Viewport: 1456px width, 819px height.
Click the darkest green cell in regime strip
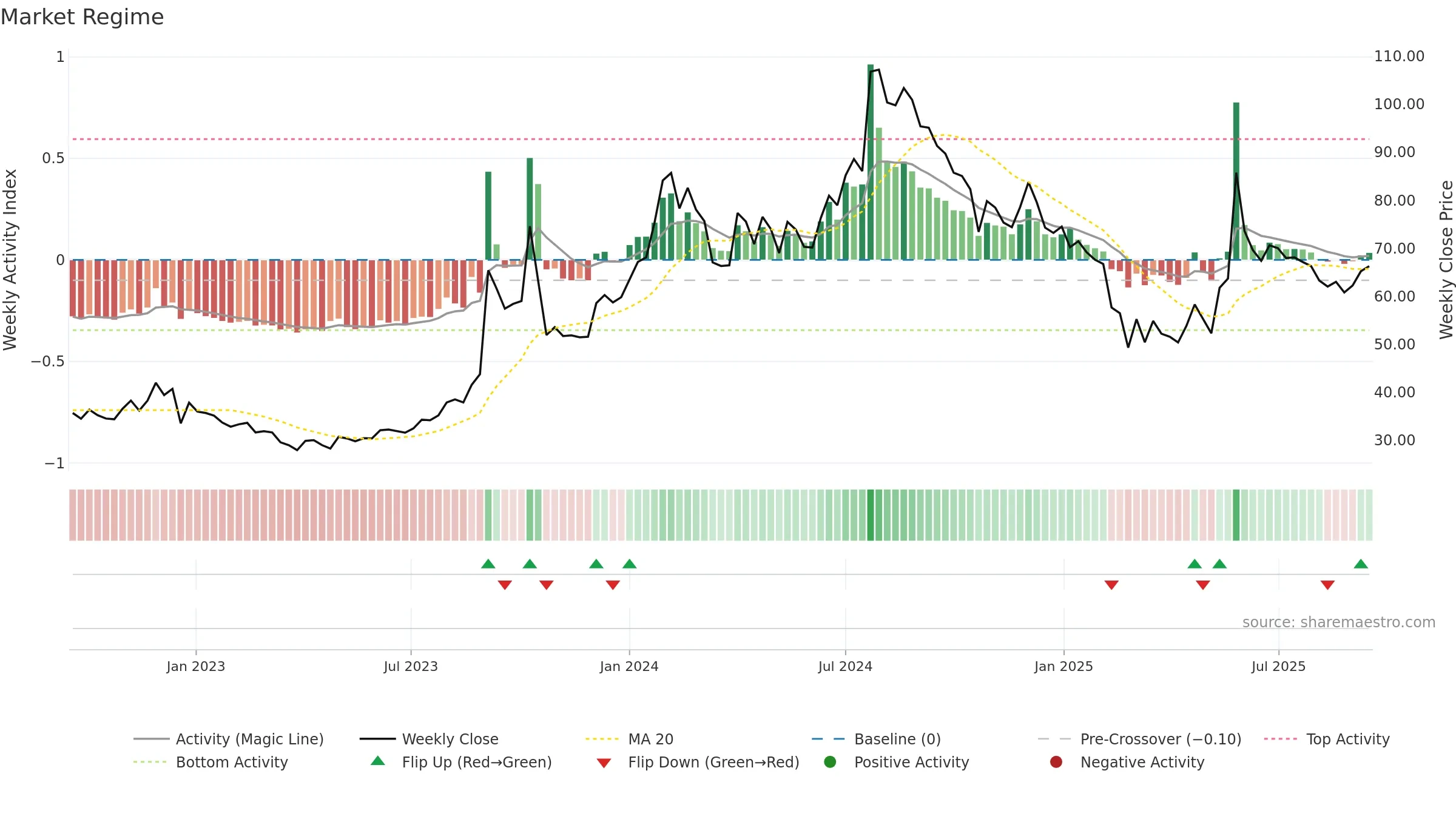[871, 515]
